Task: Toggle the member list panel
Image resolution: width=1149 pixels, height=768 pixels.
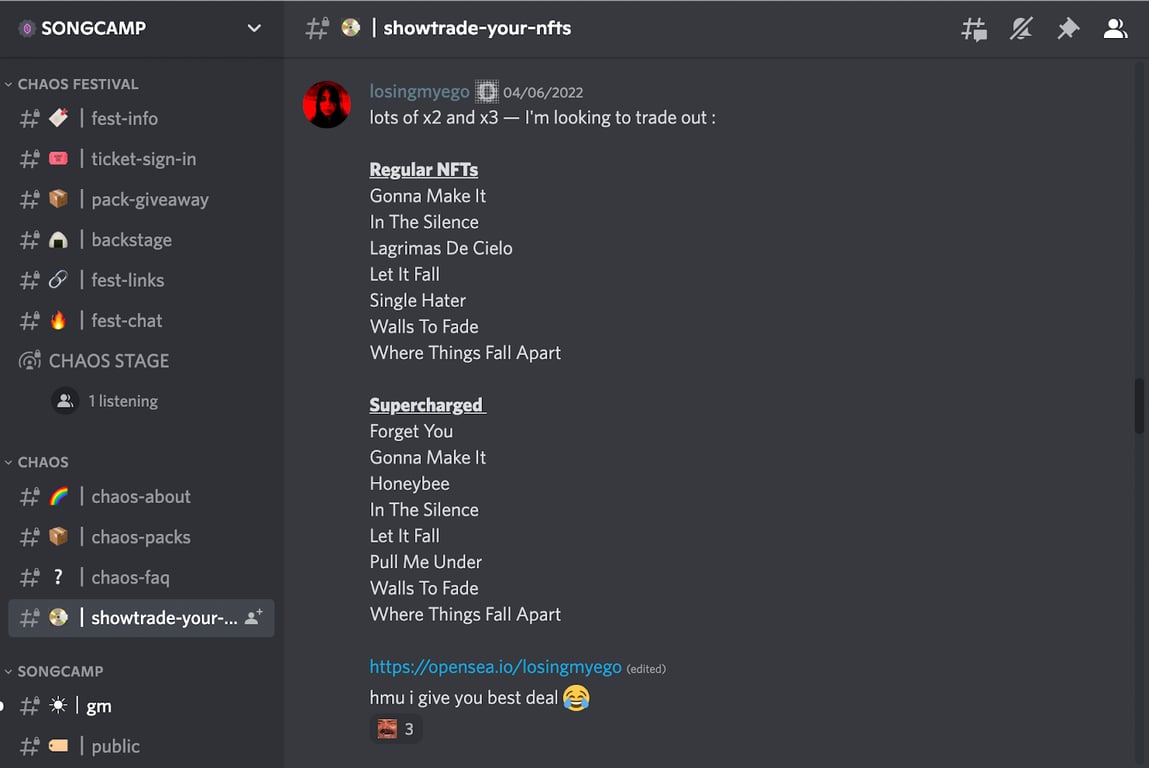Action: (1115, 29)
